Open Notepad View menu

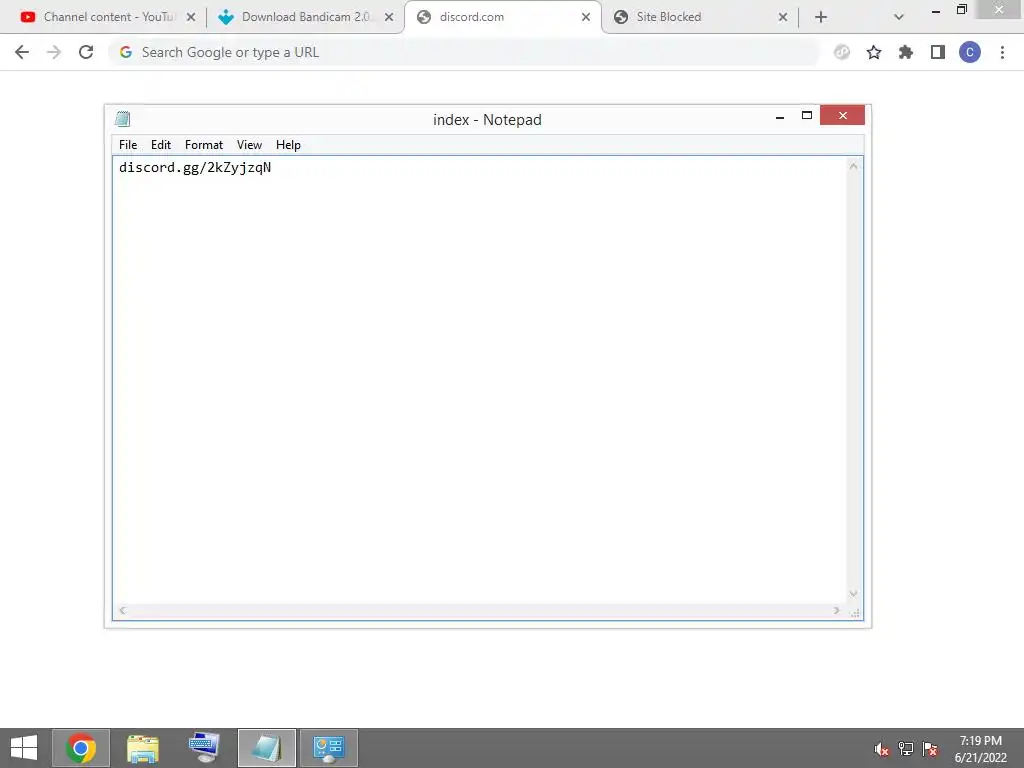tap(249, 145)
